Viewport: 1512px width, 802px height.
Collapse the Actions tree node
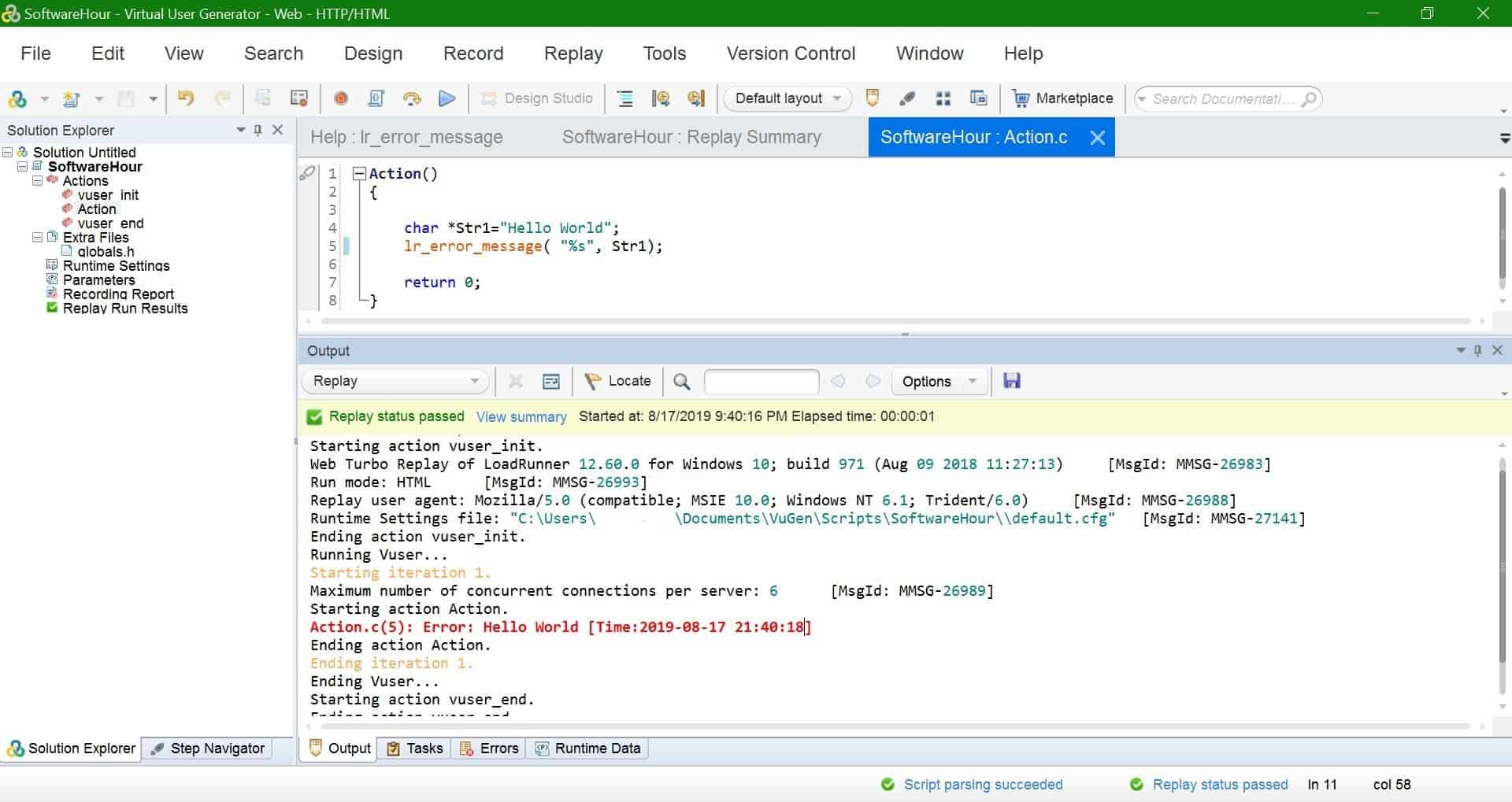(x=37, y=180)
